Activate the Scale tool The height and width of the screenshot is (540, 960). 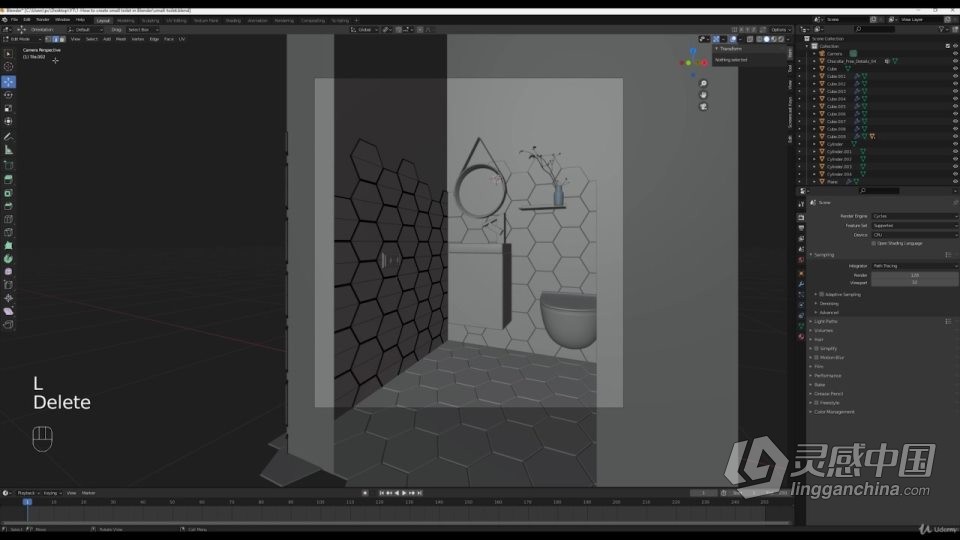click(8, 108)
